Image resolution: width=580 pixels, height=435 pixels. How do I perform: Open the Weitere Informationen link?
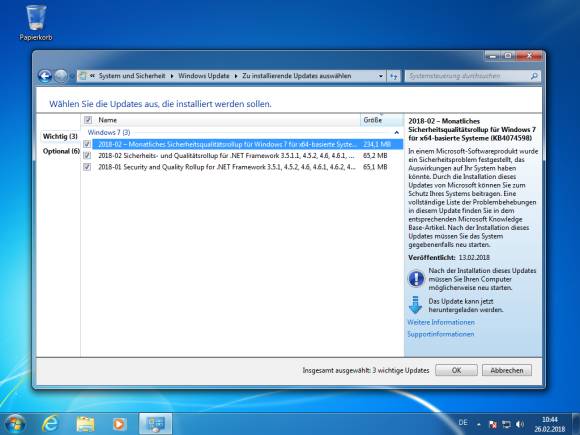pos(441,323)
